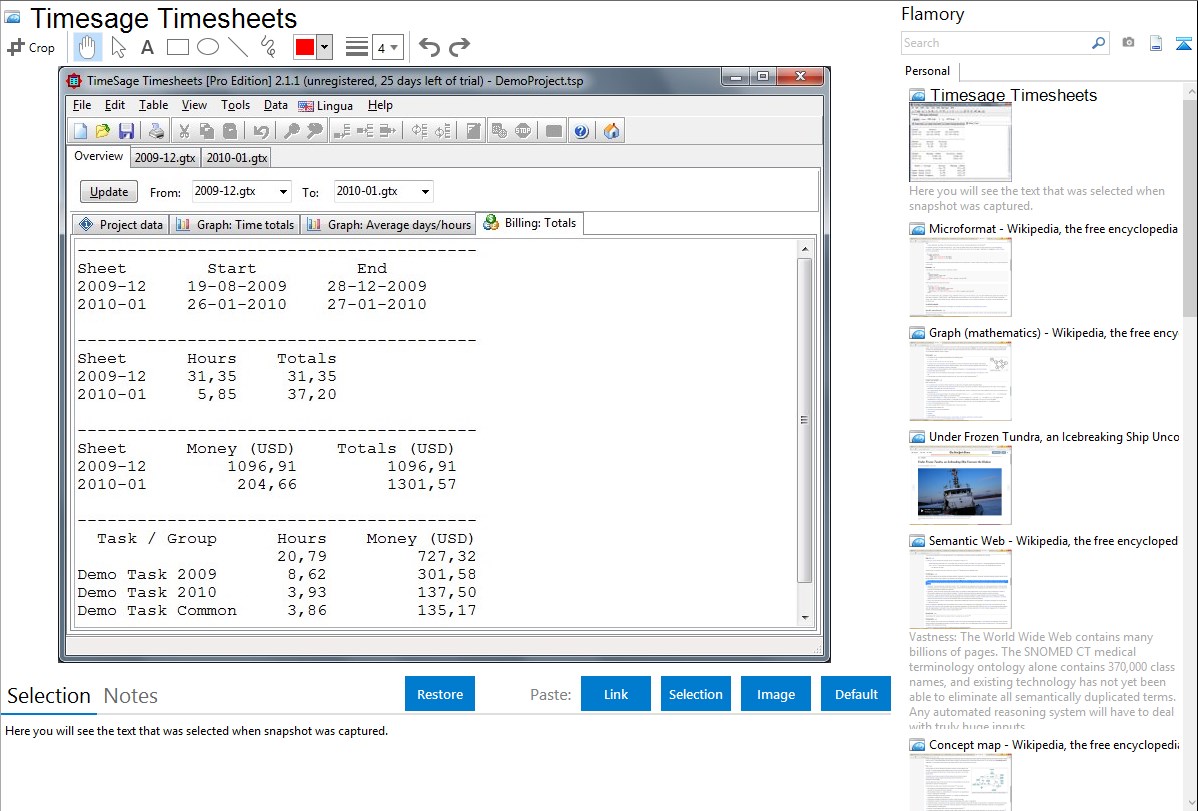This screenshot has height=811, width=1198.
Task: Open the Tools menu
Action: pos(235,105)
